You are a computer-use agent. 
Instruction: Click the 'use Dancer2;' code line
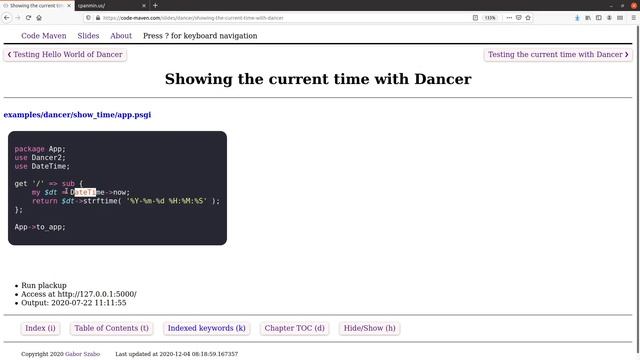click(40, 158)
